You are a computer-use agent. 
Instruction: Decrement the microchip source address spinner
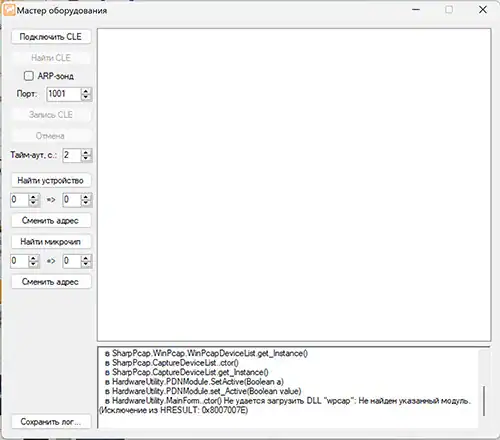(x=33, y=264)
